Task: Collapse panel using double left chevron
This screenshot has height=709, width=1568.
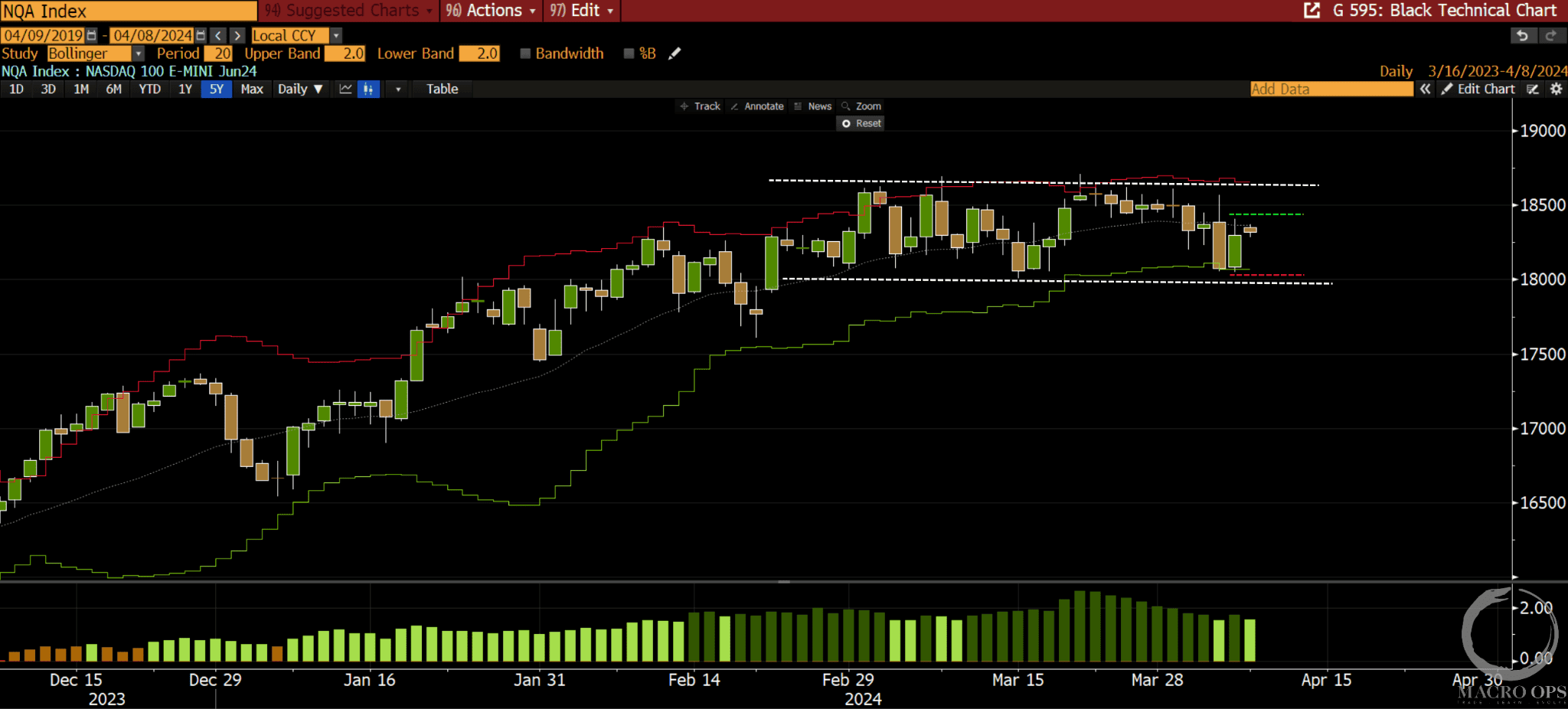Action: pyautogui.click(x=1425, y=89)
